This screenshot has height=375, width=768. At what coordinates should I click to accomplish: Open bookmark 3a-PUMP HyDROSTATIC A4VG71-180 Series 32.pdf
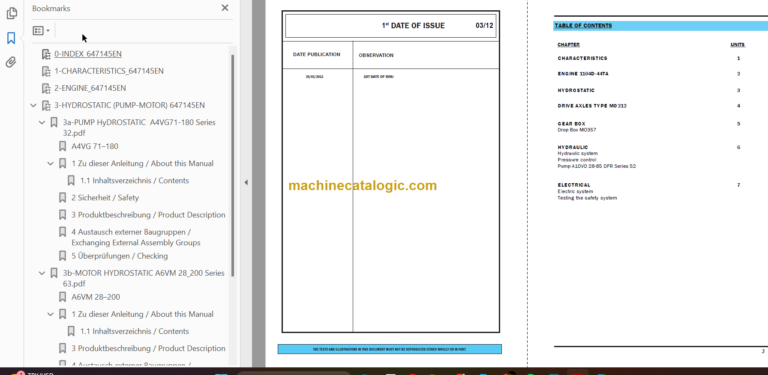(x=139, y=127)
